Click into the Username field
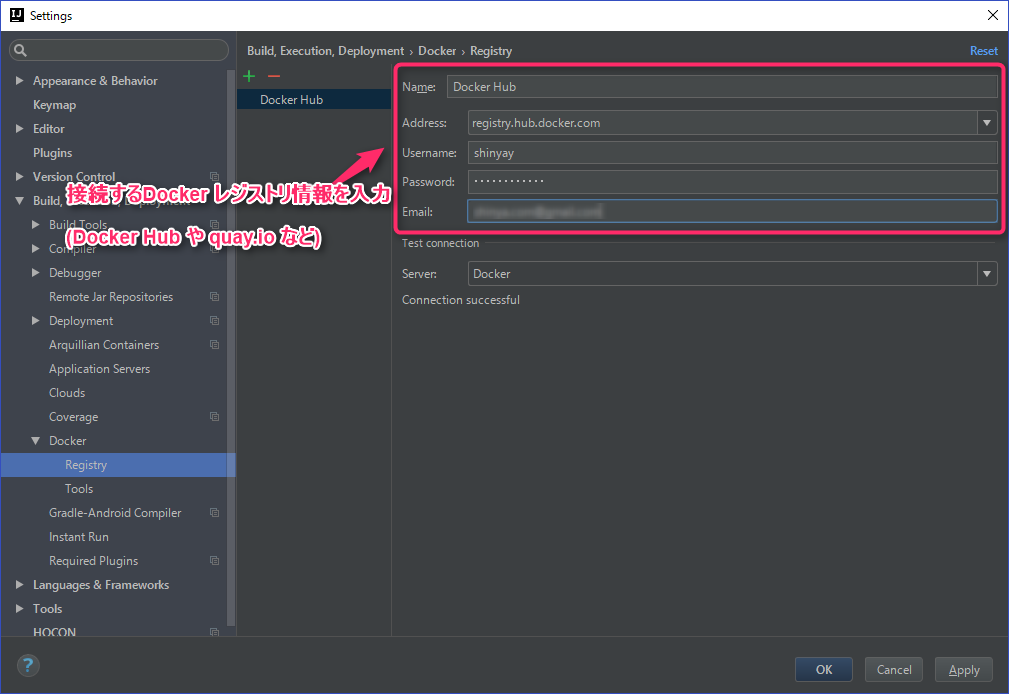 tap(732, 153)
